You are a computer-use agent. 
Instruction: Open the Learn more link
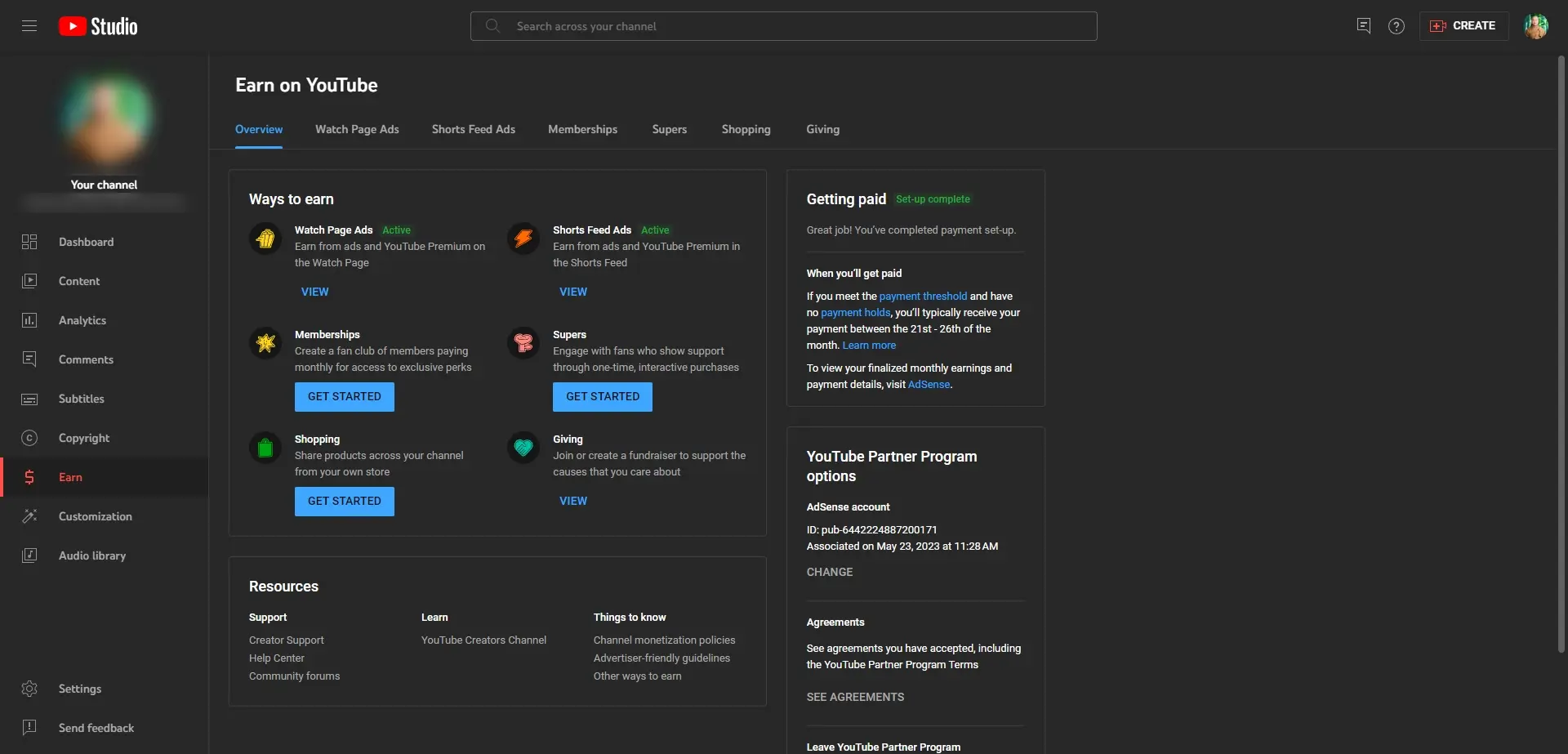click(x=869, y=346)
